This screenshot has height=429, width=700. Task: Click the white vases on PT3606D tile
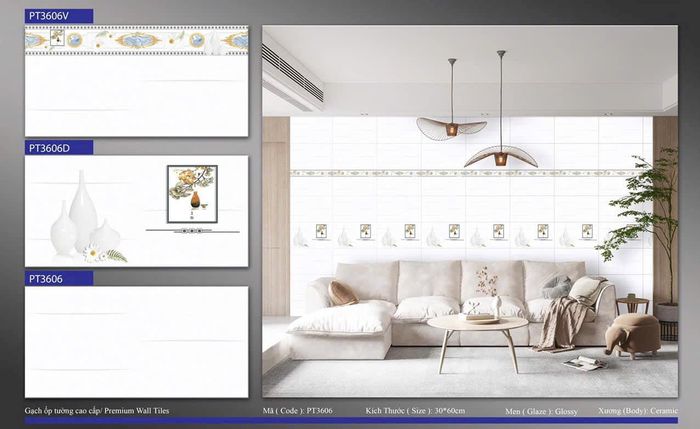84,215
